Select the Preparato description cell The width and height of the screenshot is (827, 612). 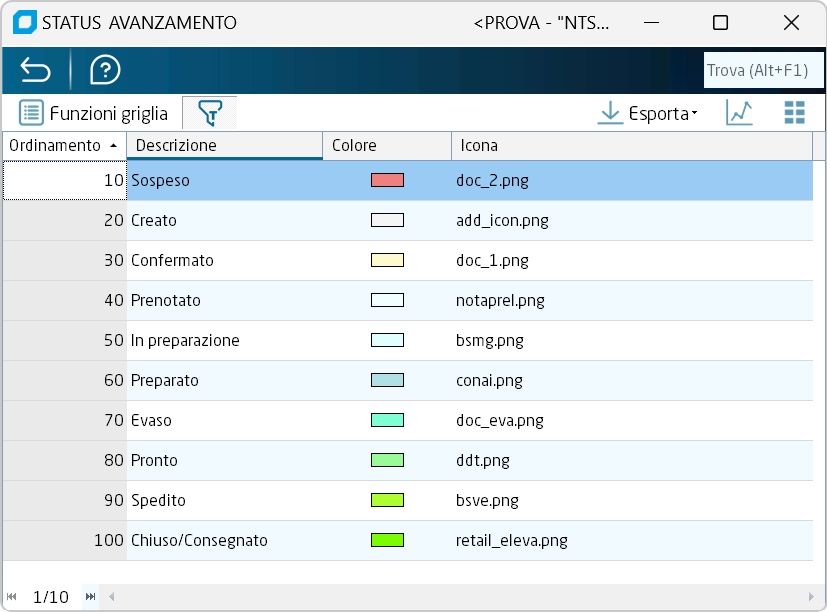224,380
